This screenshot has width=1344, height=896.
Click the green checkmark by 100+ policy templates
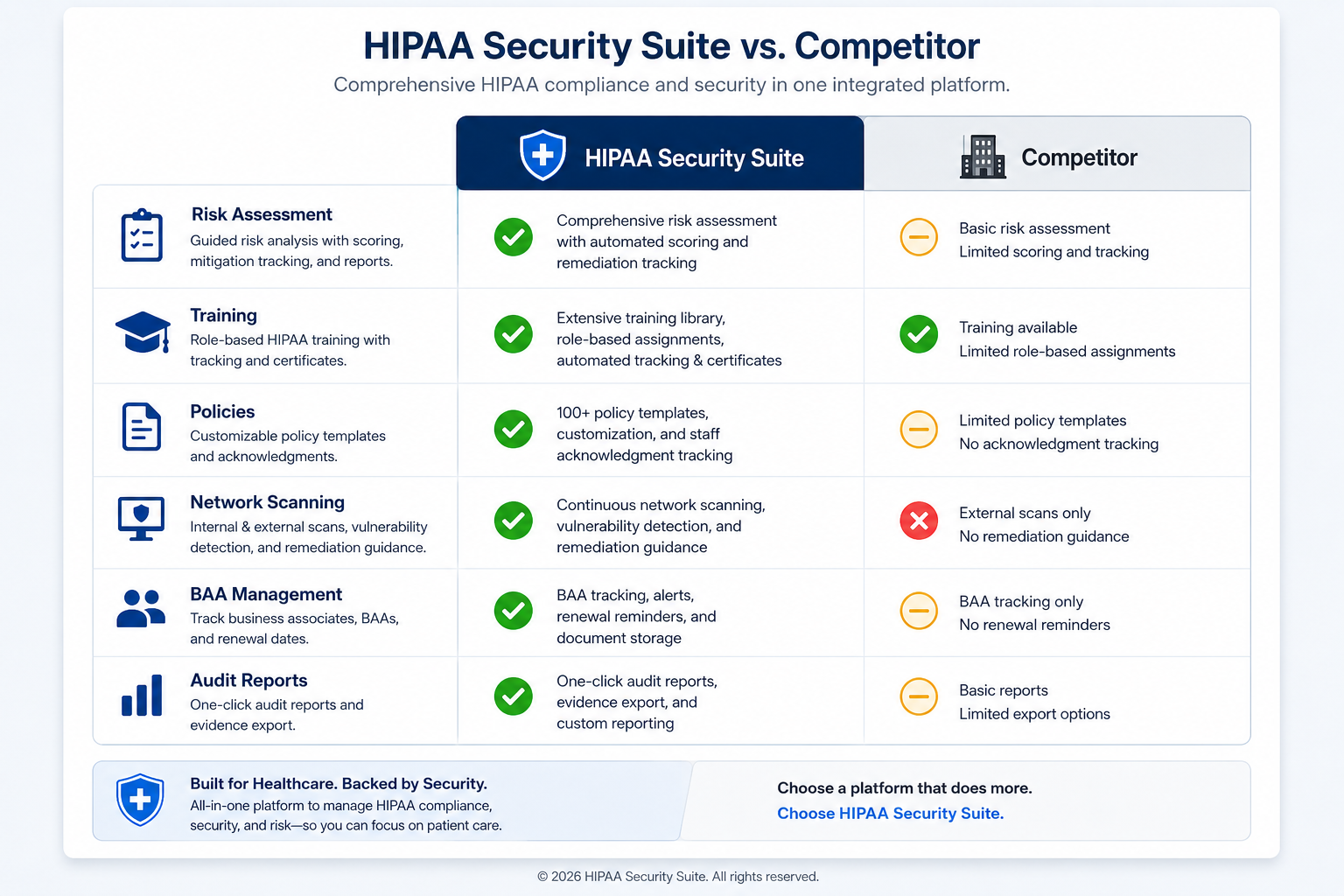coord(514,430)
